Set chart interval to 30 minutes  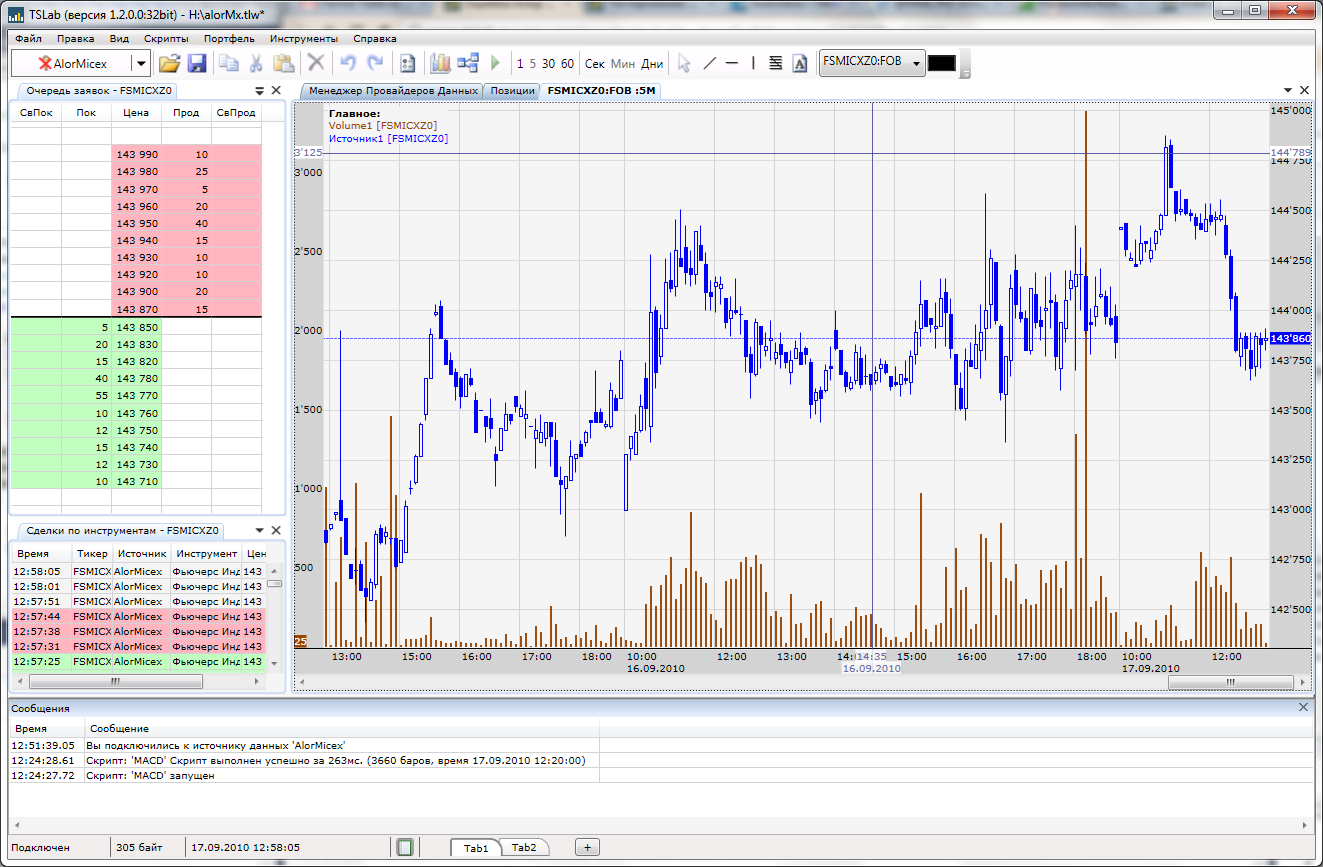[x=548, y=63]
